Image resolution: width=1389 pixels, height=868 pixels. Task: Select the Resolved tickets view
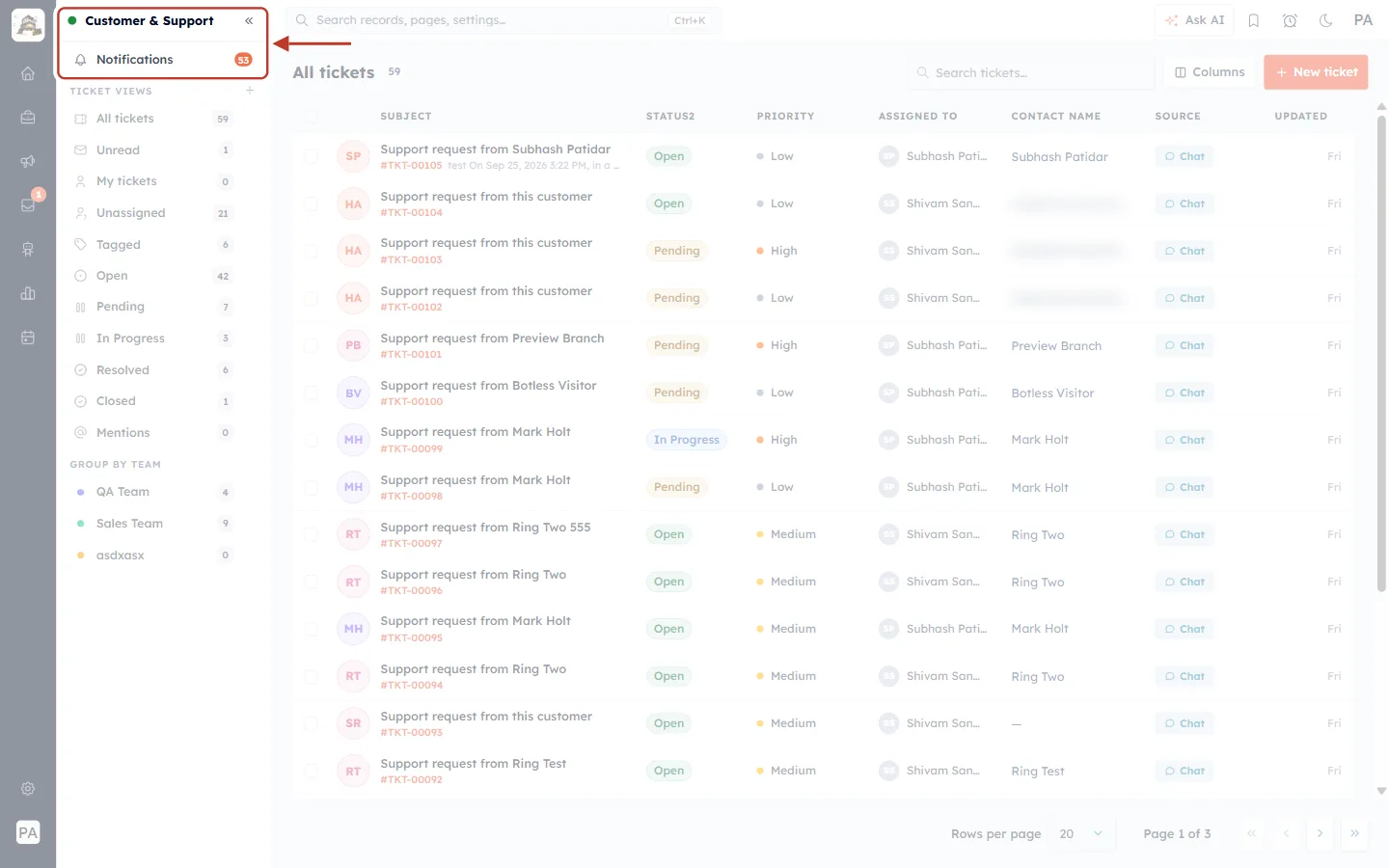click(153, 370)
